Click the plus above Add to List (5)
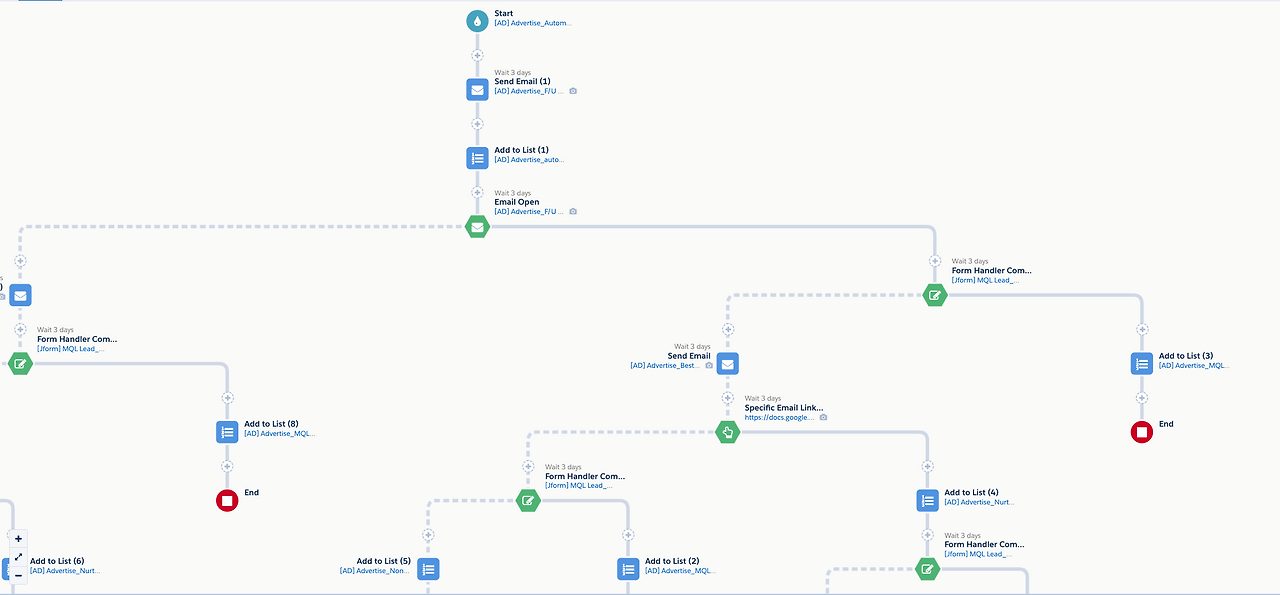1280x595 pixels. click(428, 535)
